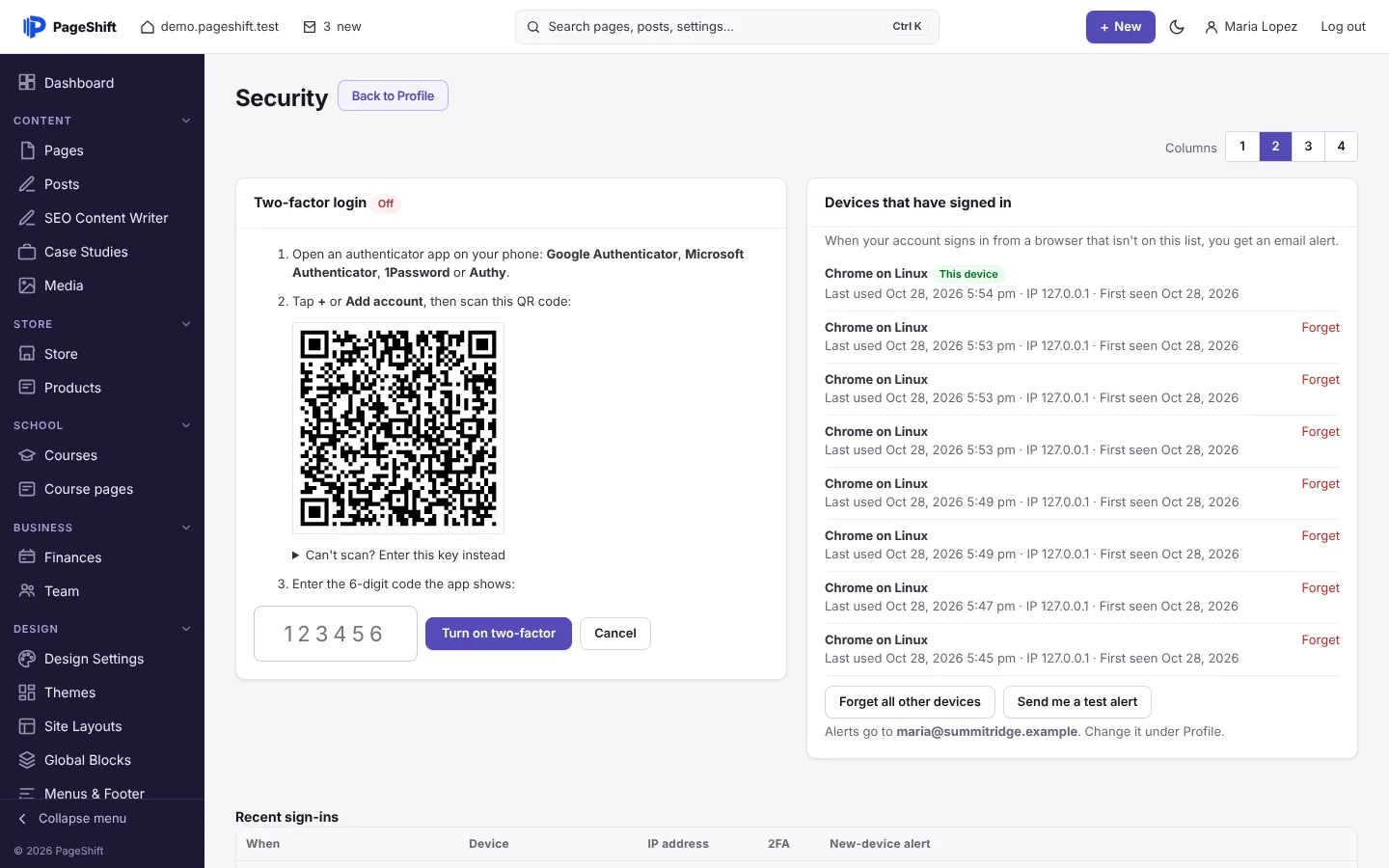Viewport: 1389px width, 868px height.
Task: Collapse the CONTENT sidebar section
Action: 186,121
